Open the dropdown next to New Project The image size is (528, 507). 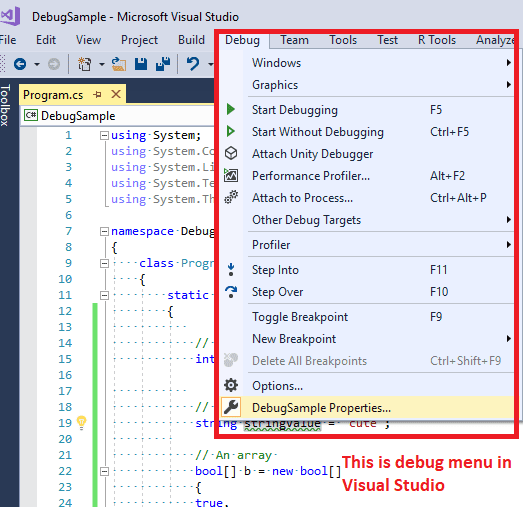pos(101,64)
